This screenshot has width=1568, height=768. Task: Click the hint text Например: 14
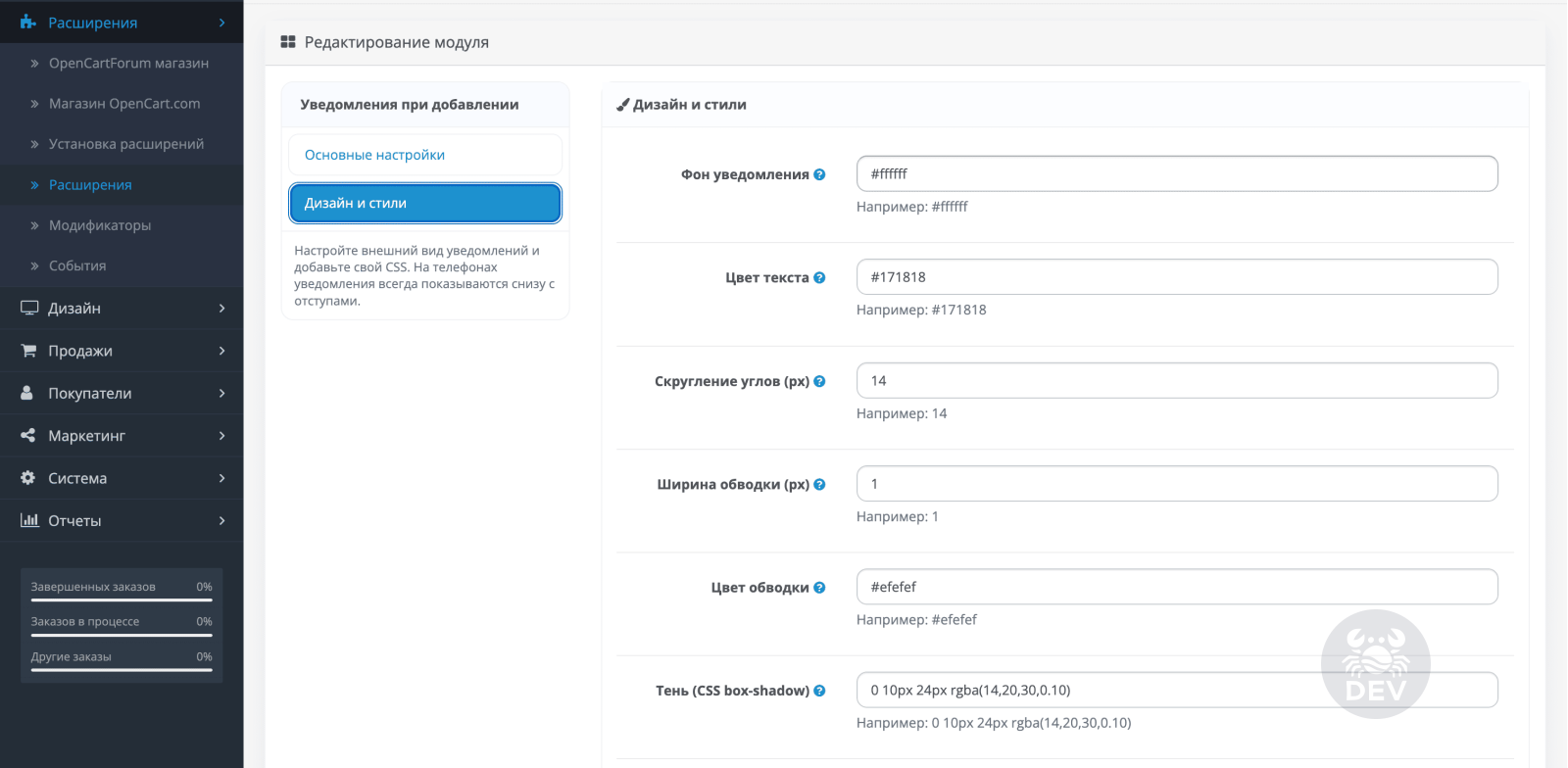coord(902,413)
